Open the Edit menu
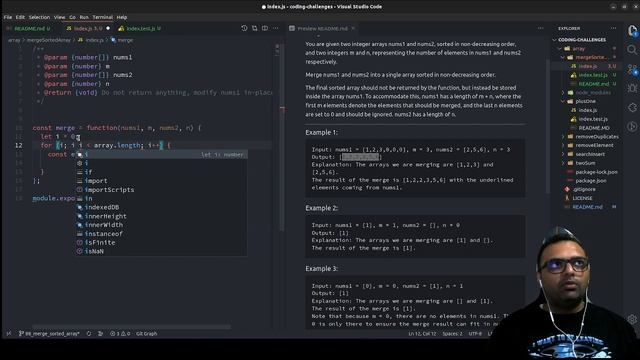Image resolution: width=640 pixels, height=360 pixels. [20, 17]
